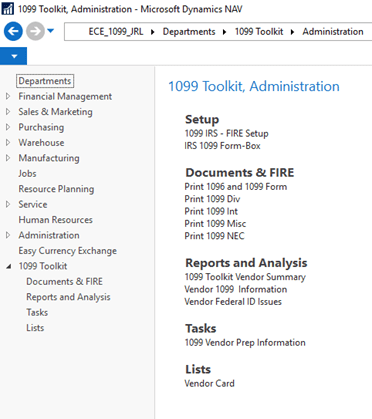Select Manufacturing in the tree

(49, 158)
